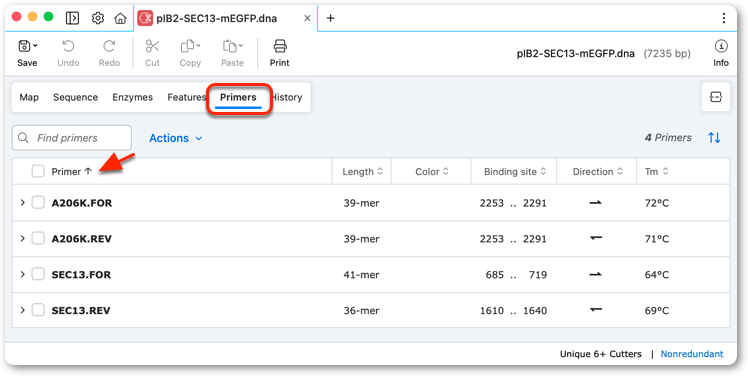Click the forward arrow of SEC13.FOR
Viewport: 748px width, 376px height.
(595, 274)
